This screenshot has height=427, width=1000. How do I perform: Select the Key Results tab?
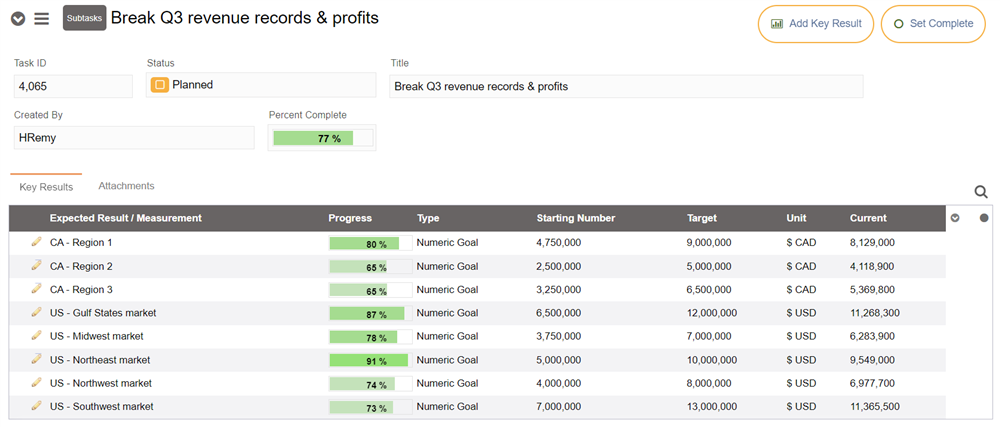point(46,187)
